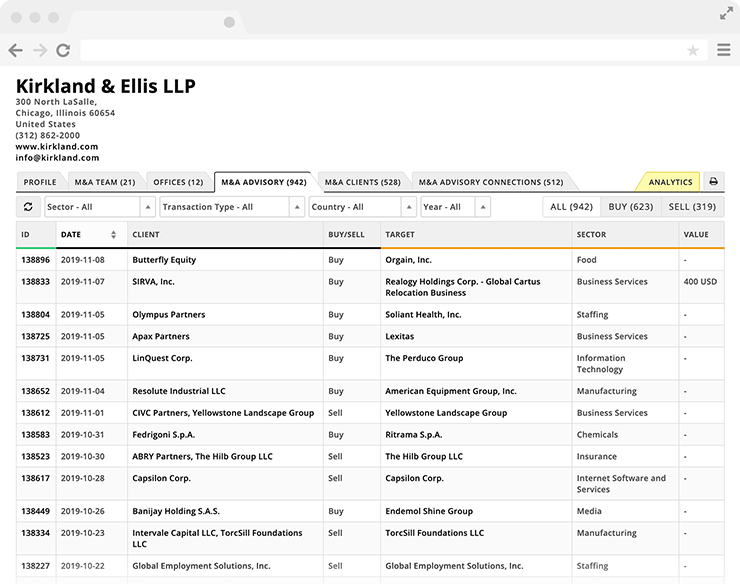Select the M&A Advisory (942) tab
The image size is (740, 584).
pos(264,182)
